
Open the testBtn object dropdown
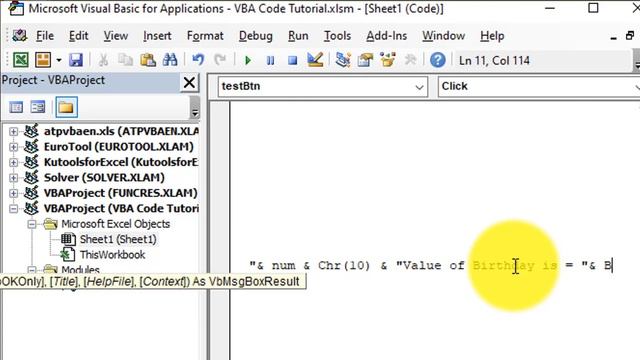coord(419,87)
